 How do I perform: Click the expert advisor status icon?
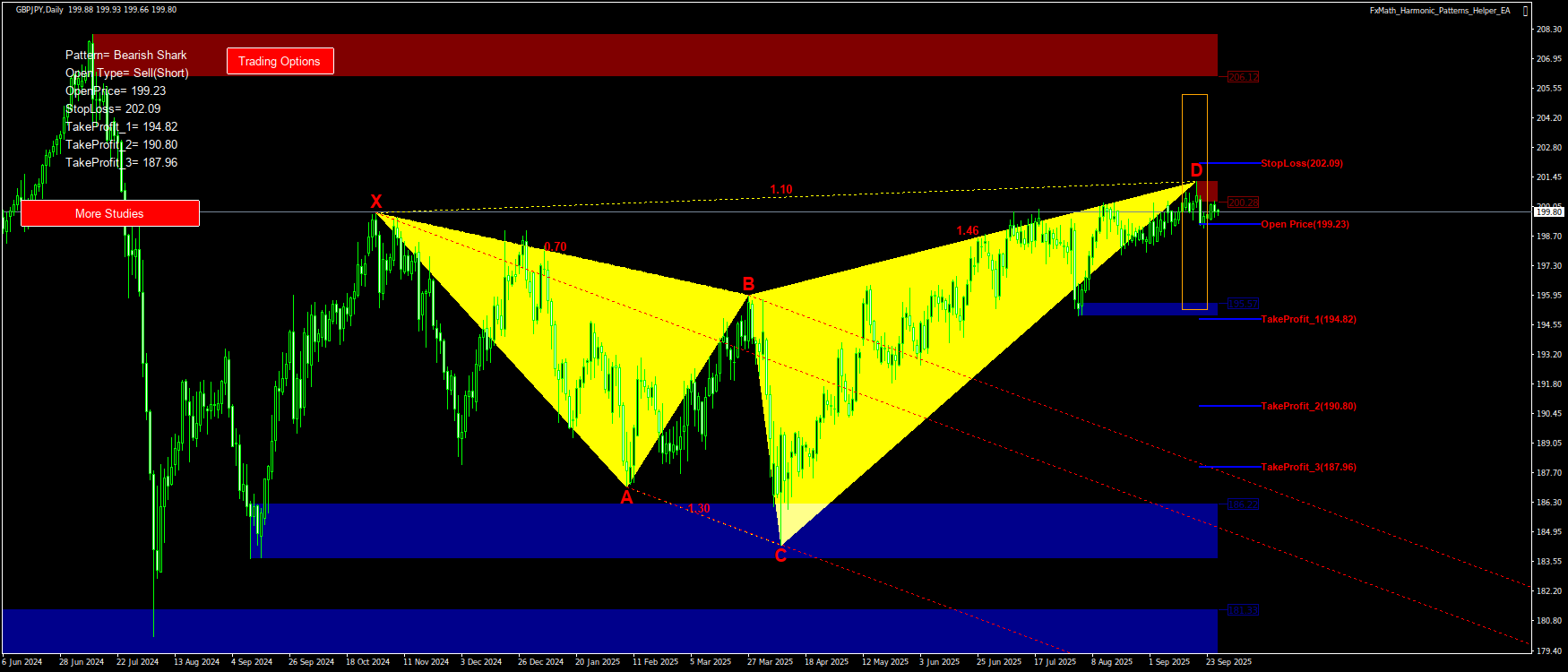pyautogui.click(x=1526, y=11)
